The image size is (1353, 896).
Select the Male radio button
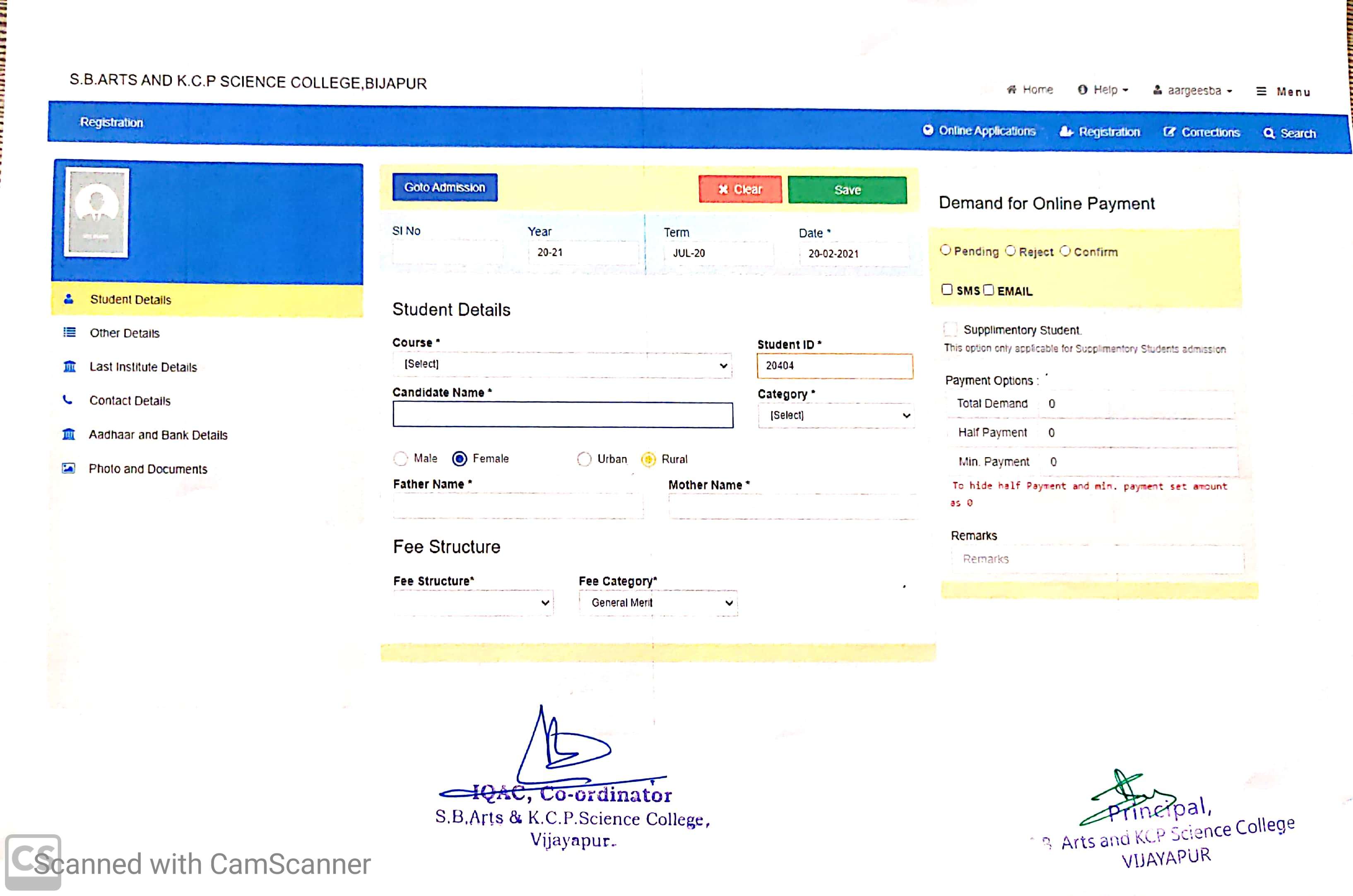coord(400,458)
